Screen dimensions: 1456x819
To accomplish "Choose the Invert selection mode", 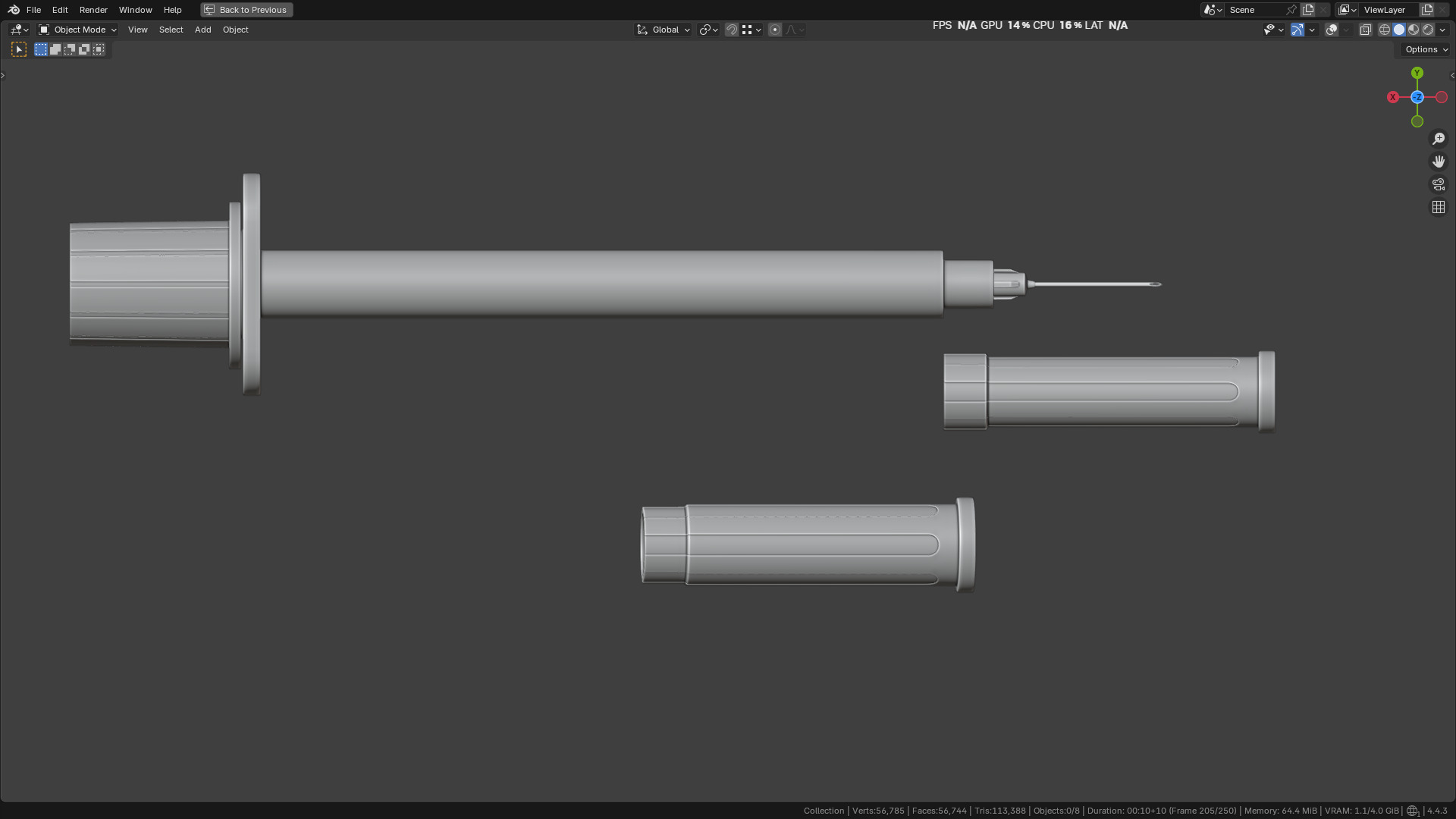I will 84,49.
